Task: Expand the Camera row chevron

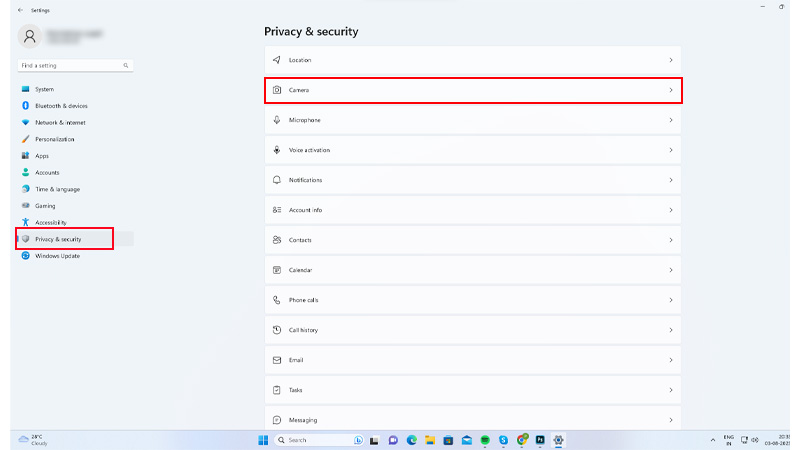Action: point(671,90)
